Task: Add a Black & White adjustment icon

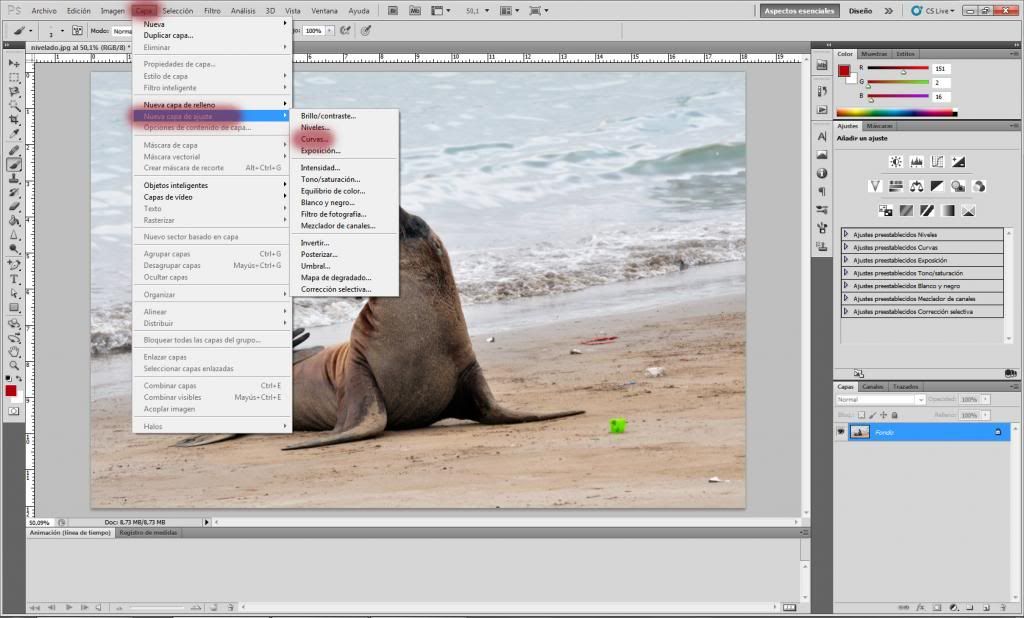Action: (937, 186)
